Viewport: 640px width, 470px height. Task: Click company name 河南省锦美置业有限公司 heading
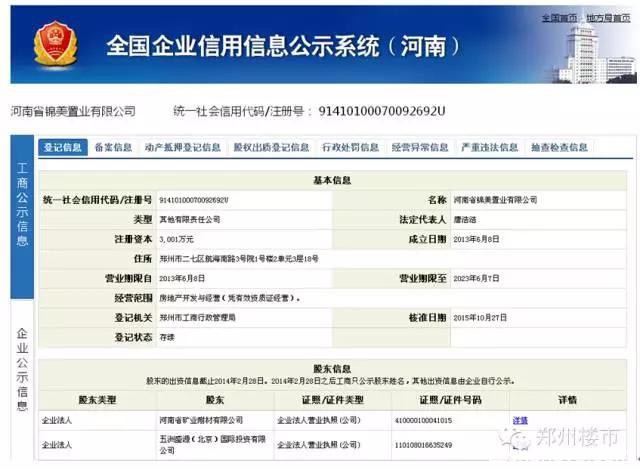(x=73, y=111)
